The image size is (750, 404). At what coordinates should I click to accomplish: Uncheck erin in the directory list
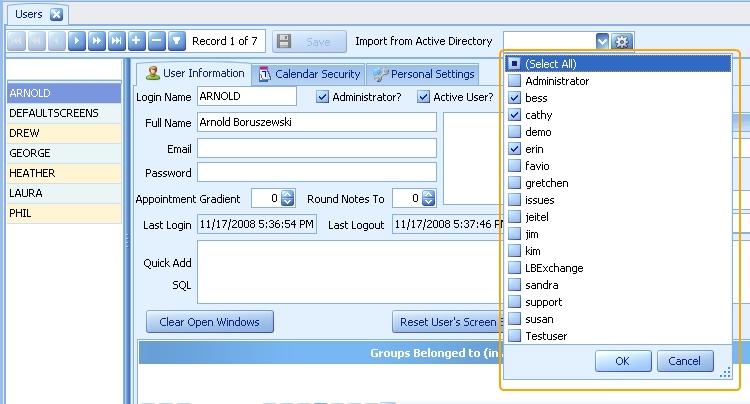pos(514,149)
